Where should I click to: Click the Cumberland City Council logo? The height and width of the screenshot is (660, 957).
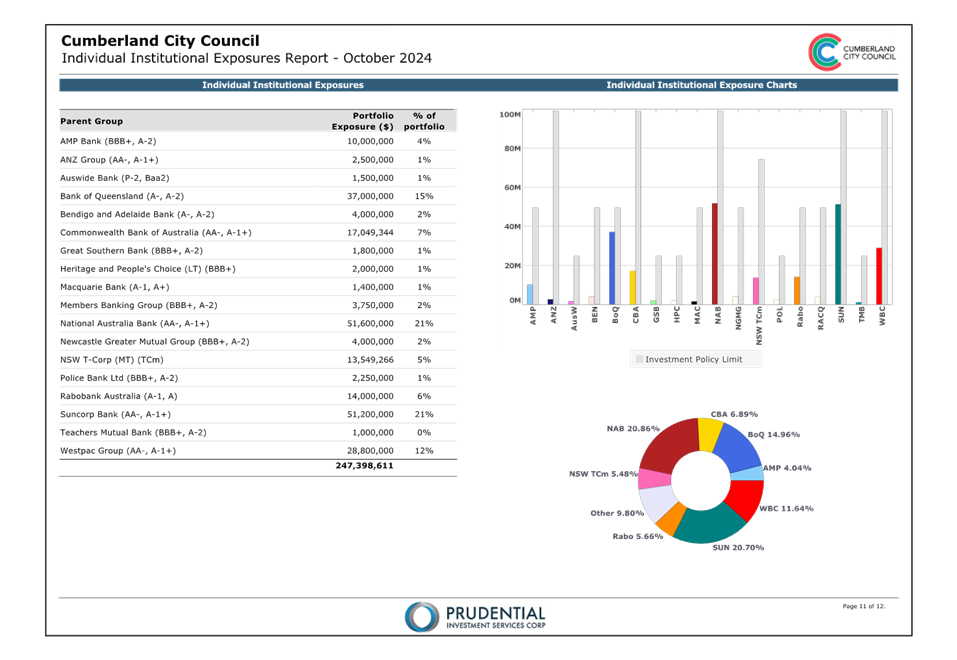tap(852, 52)
